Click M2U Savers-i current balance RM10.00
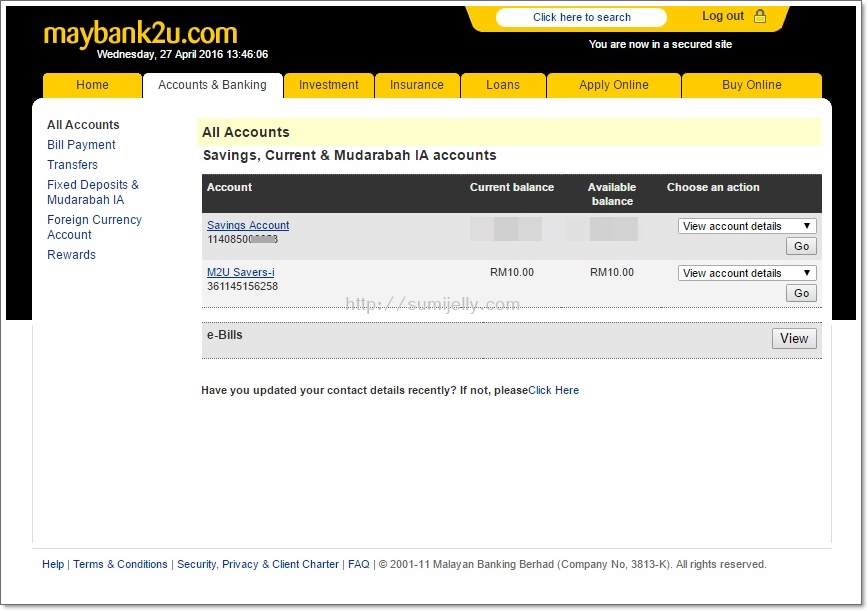The height and width of the screenshot is (611, 868). (x=512, y=272)
